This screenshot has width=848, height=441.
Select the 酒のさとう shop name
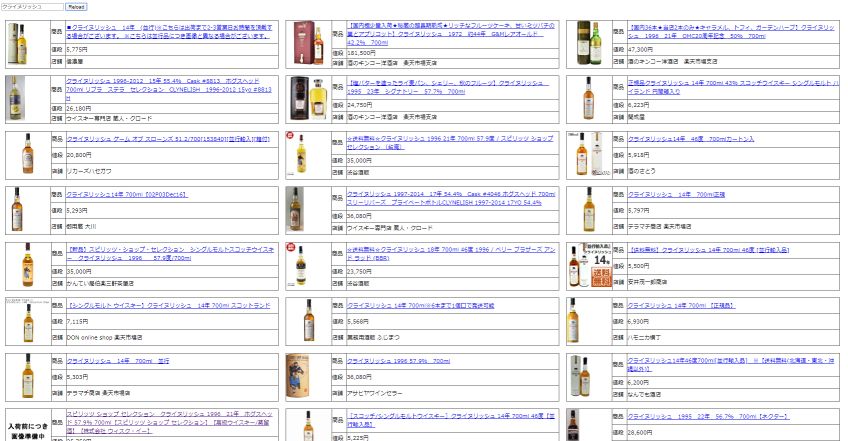coord(642,171)
